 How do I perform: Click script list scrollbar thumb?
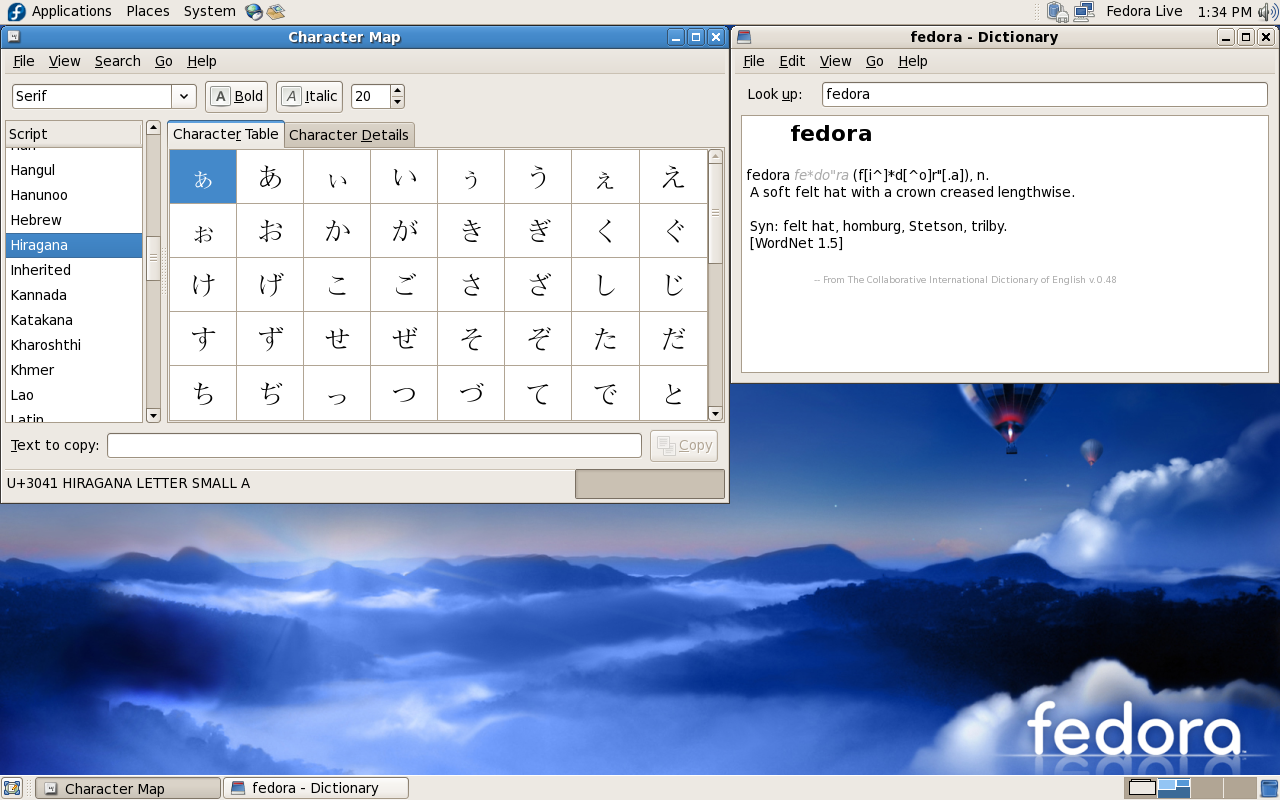click(x=153, y=258)
